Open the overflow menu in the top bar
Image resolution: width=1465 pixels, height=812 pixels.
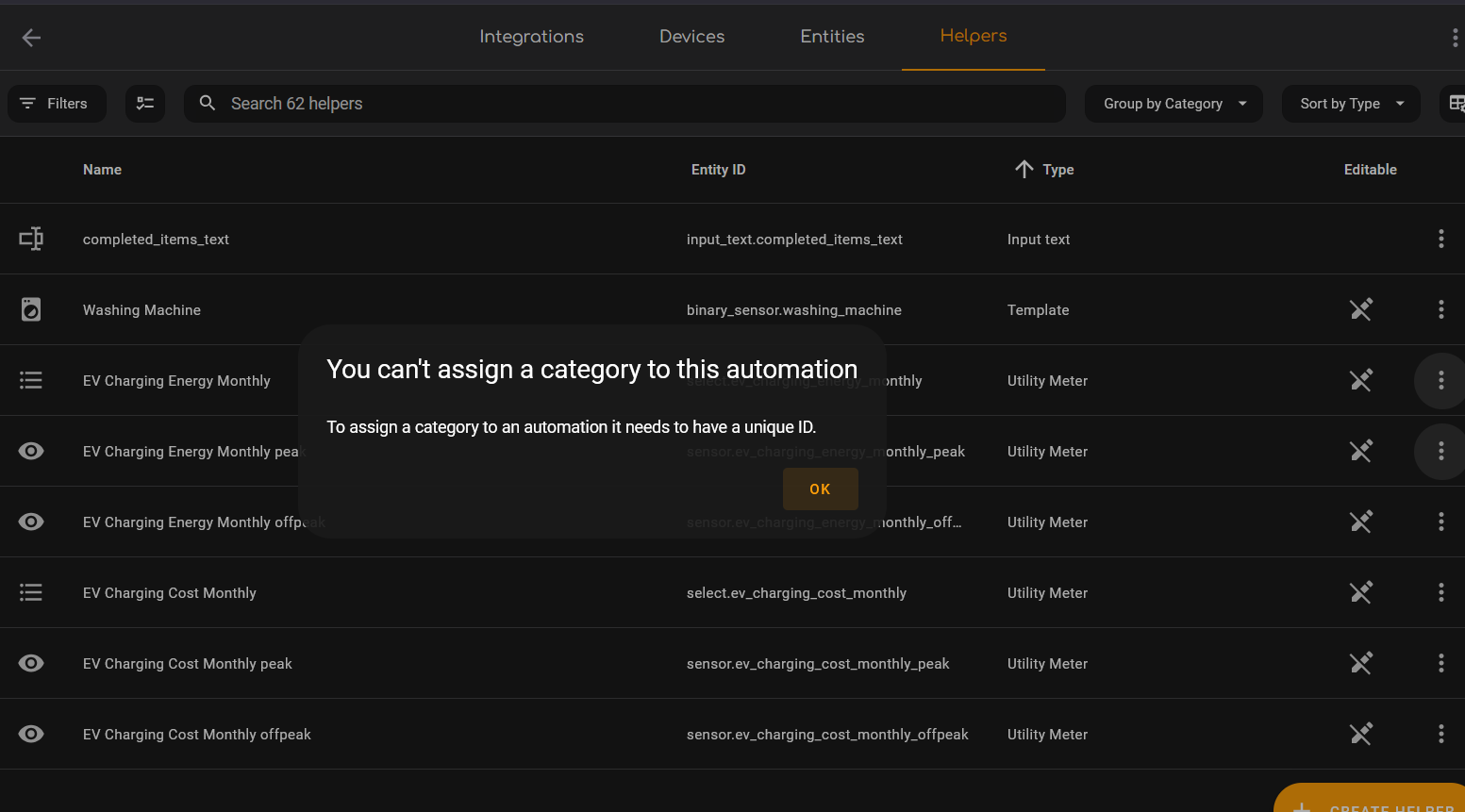point(1454,38)
